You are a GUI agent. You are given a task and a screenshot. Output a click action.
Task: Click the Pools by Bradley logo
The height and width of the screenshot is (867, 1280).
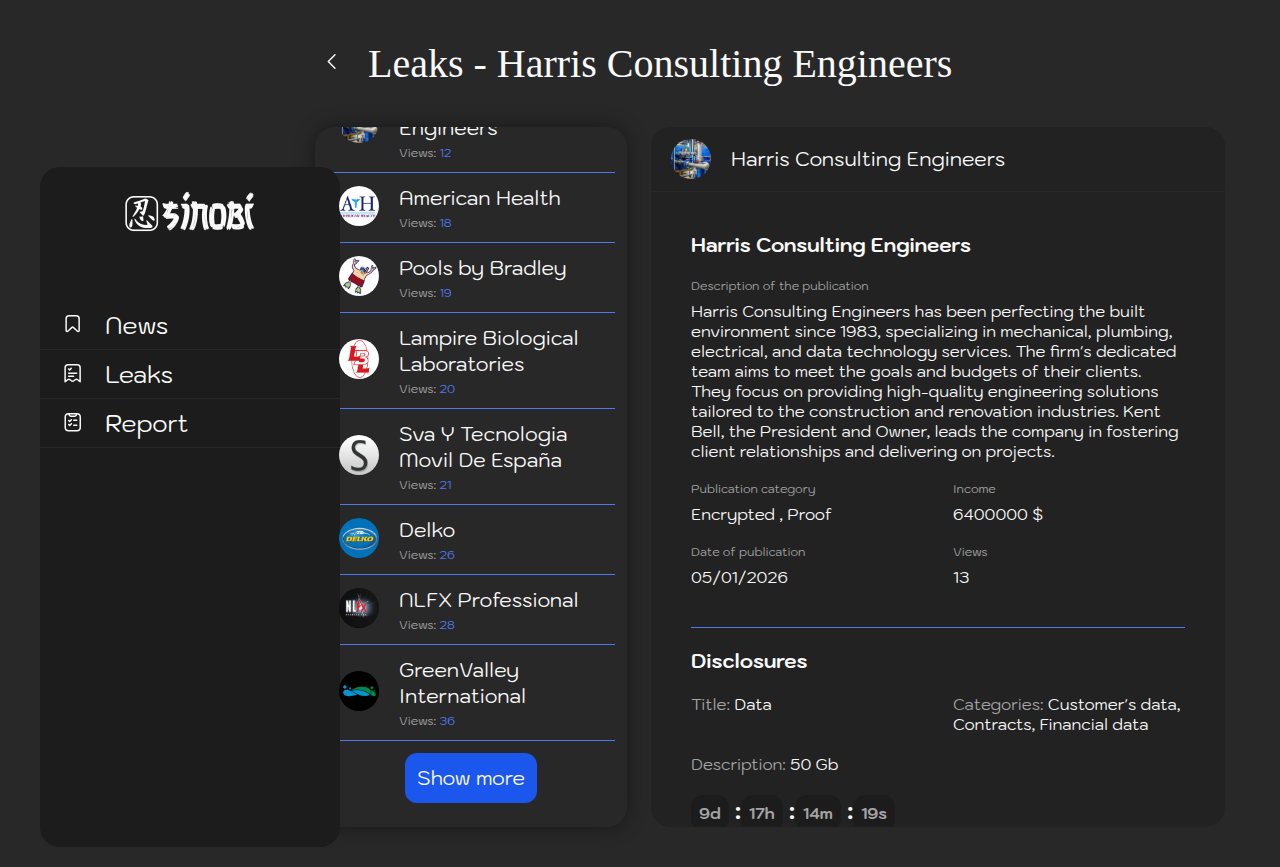(359, 276)
